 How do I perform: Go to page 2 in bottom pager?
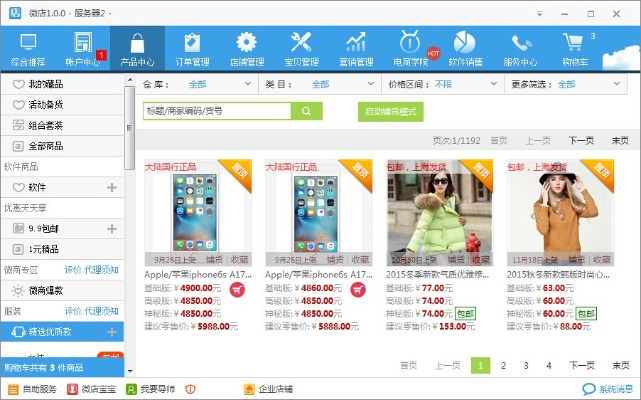(503, 365)
